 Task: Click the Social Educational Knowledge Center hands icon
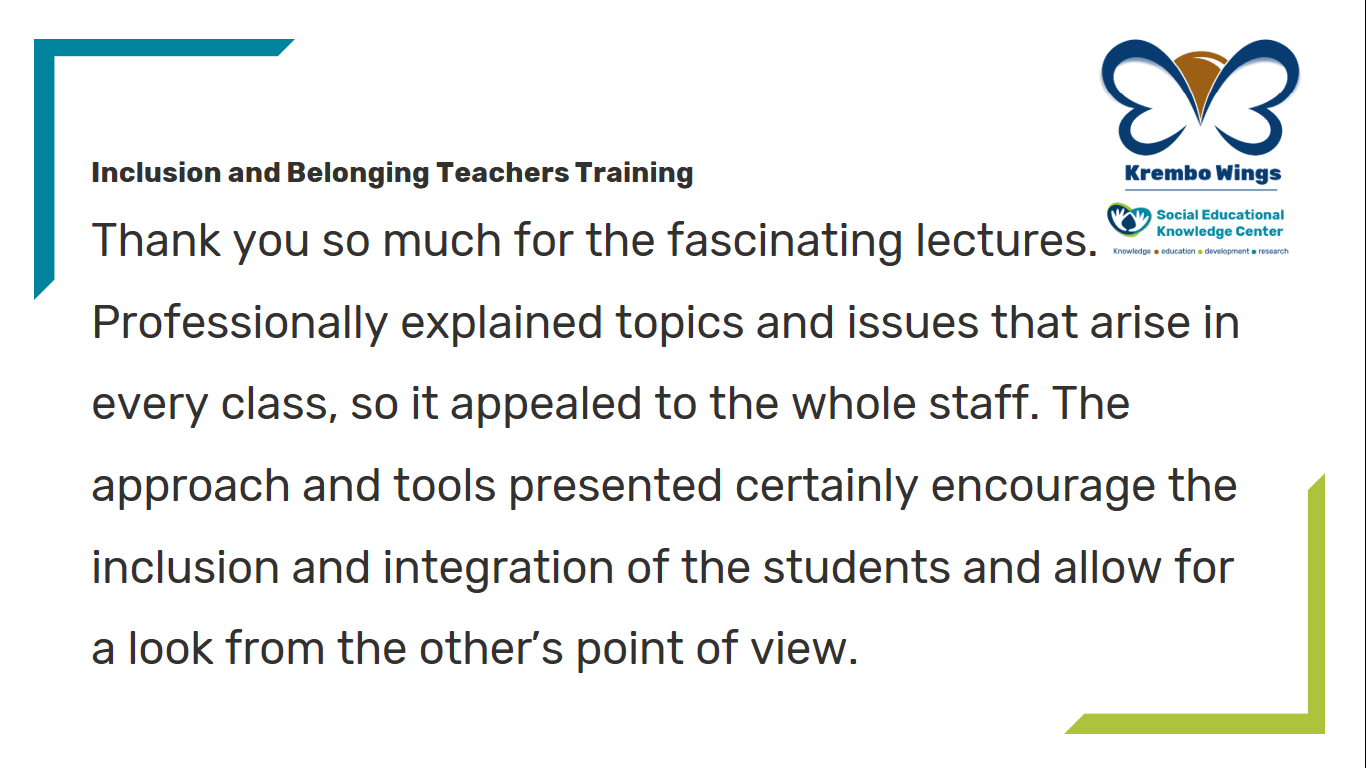[1128, 220]
